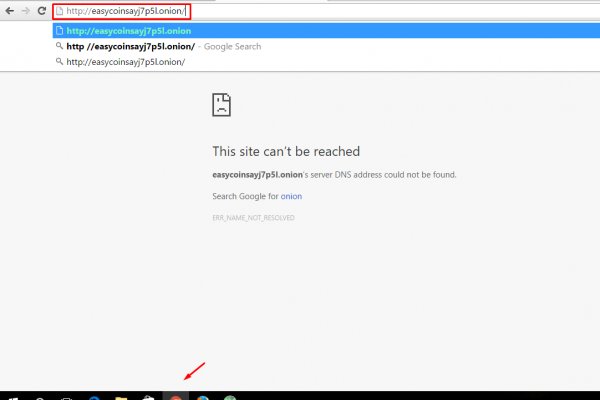Click the page icon in the address bar

click(60, 11)
